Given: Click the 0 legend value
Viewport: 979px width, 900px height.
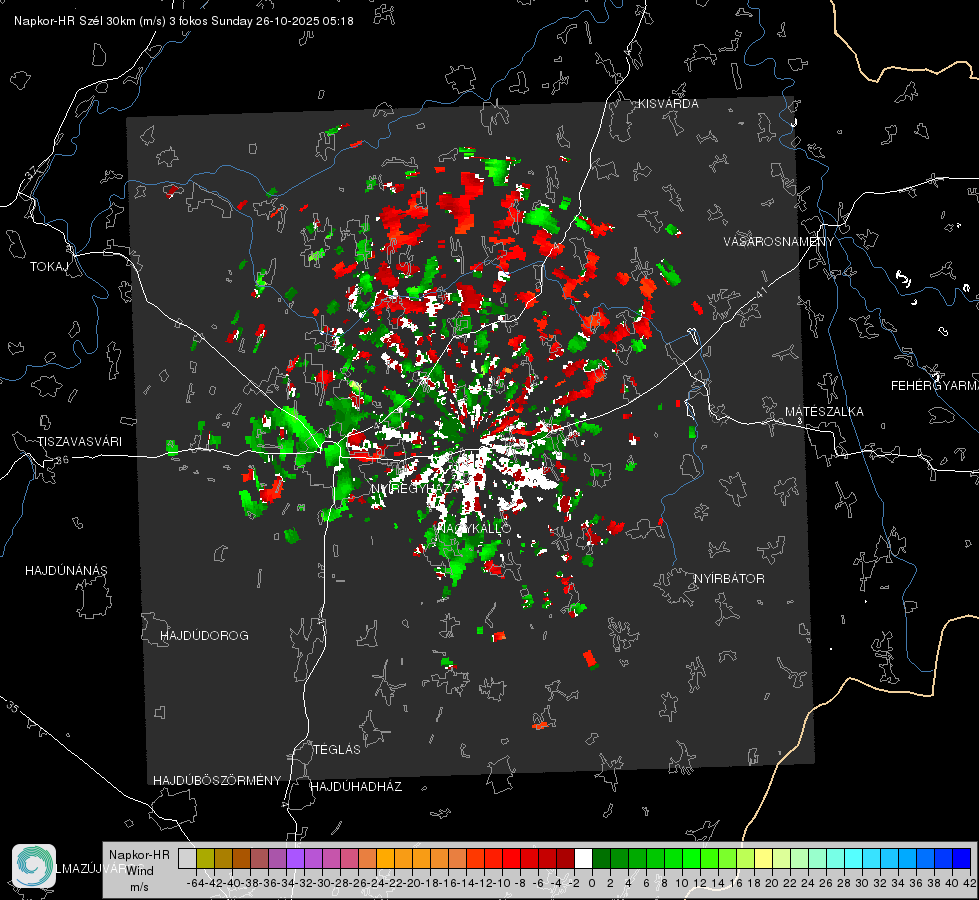Looking at the screenshot, I should [592, 883].
